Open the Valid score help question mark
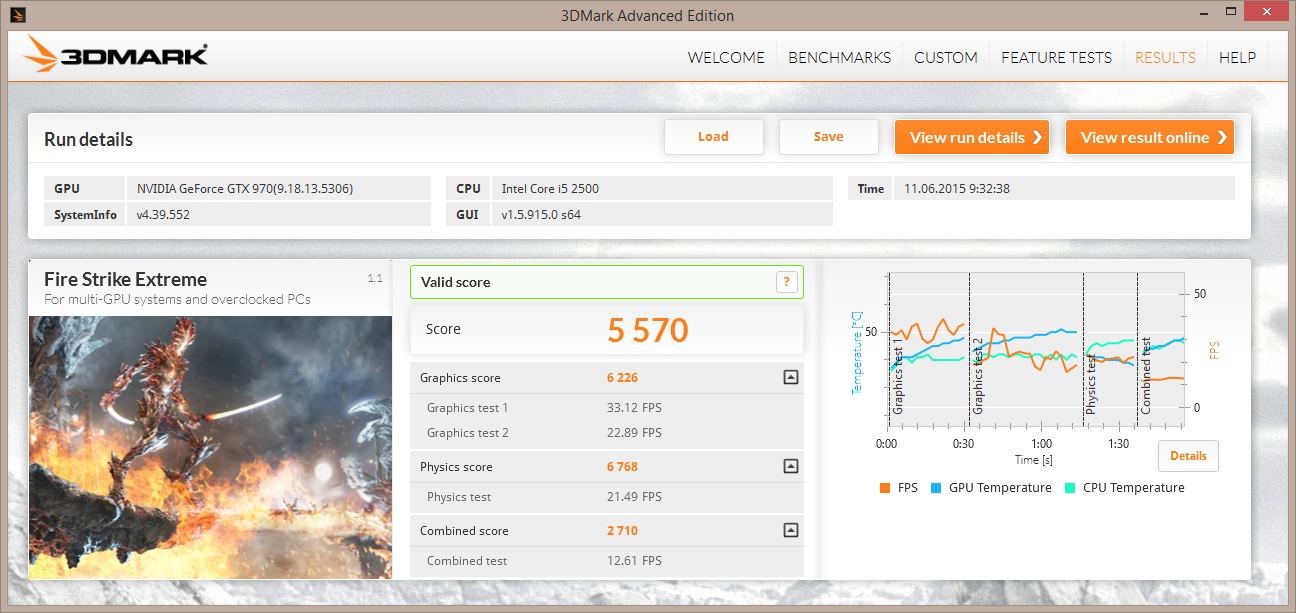Screen dimensions: 1296x613 [x=787, y=282]
